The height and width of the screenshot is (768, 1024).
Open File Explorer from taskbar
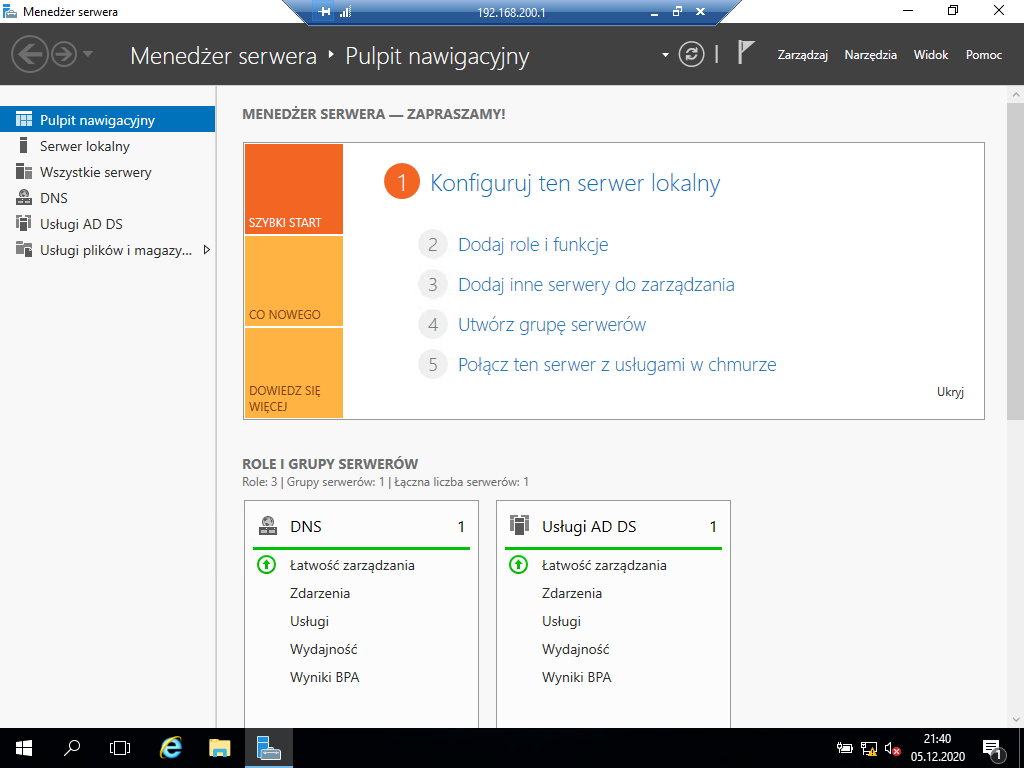coord(219,748)
